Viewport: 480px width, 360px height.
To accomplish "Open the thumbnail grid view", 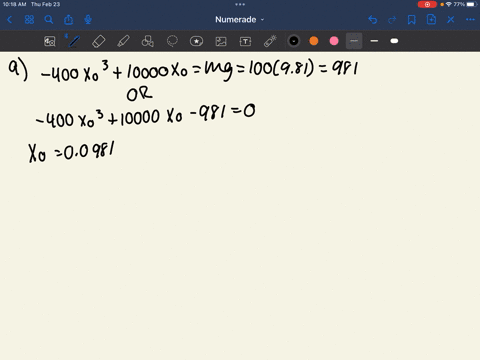I will point(29,20).
